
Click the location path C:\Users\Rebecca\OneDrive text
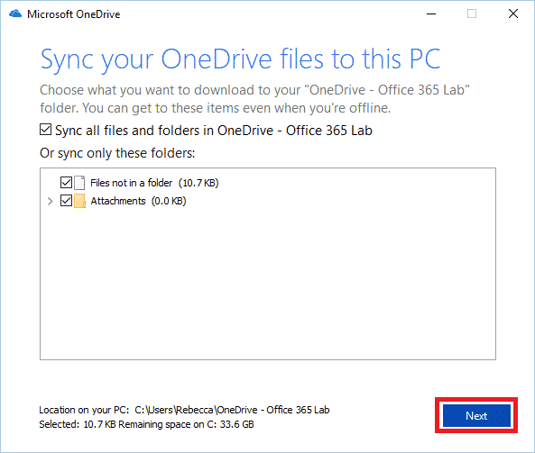pos(232,410)
